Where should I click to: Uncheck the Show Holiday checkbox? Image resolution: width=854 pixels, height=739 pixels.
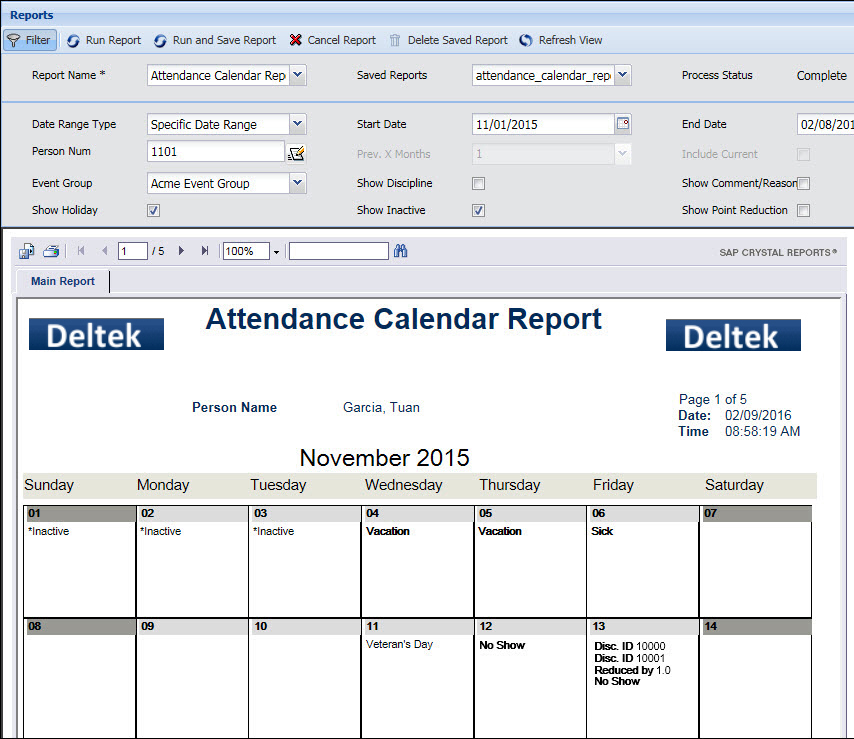[153, 211]
